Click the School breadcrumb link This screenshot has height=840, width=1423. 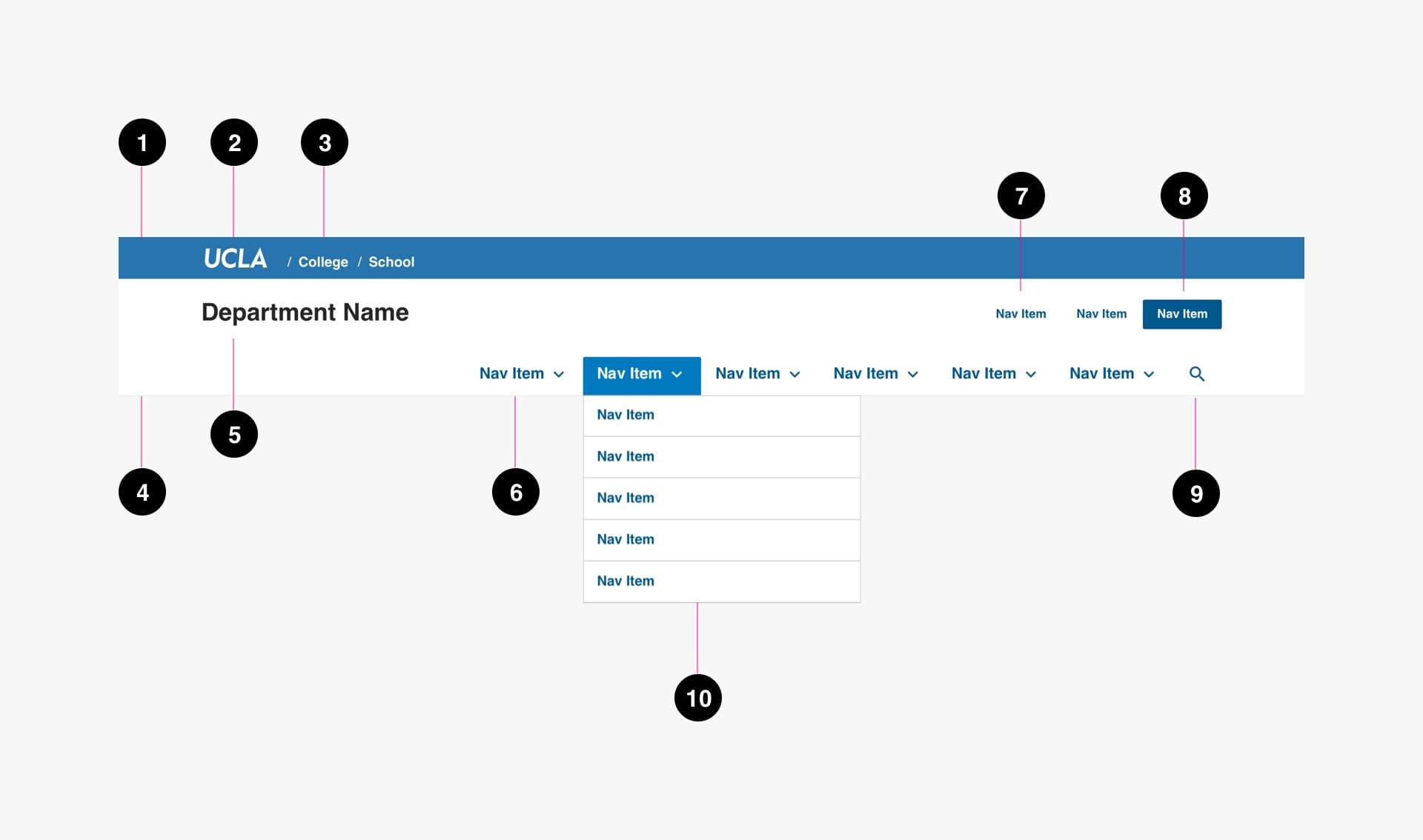(391, 262)
